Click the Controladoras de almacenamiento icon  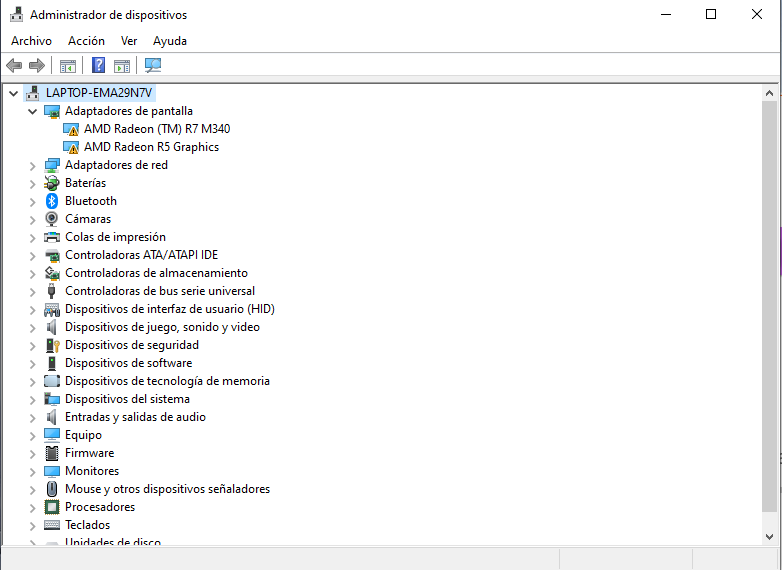[52, 273]
